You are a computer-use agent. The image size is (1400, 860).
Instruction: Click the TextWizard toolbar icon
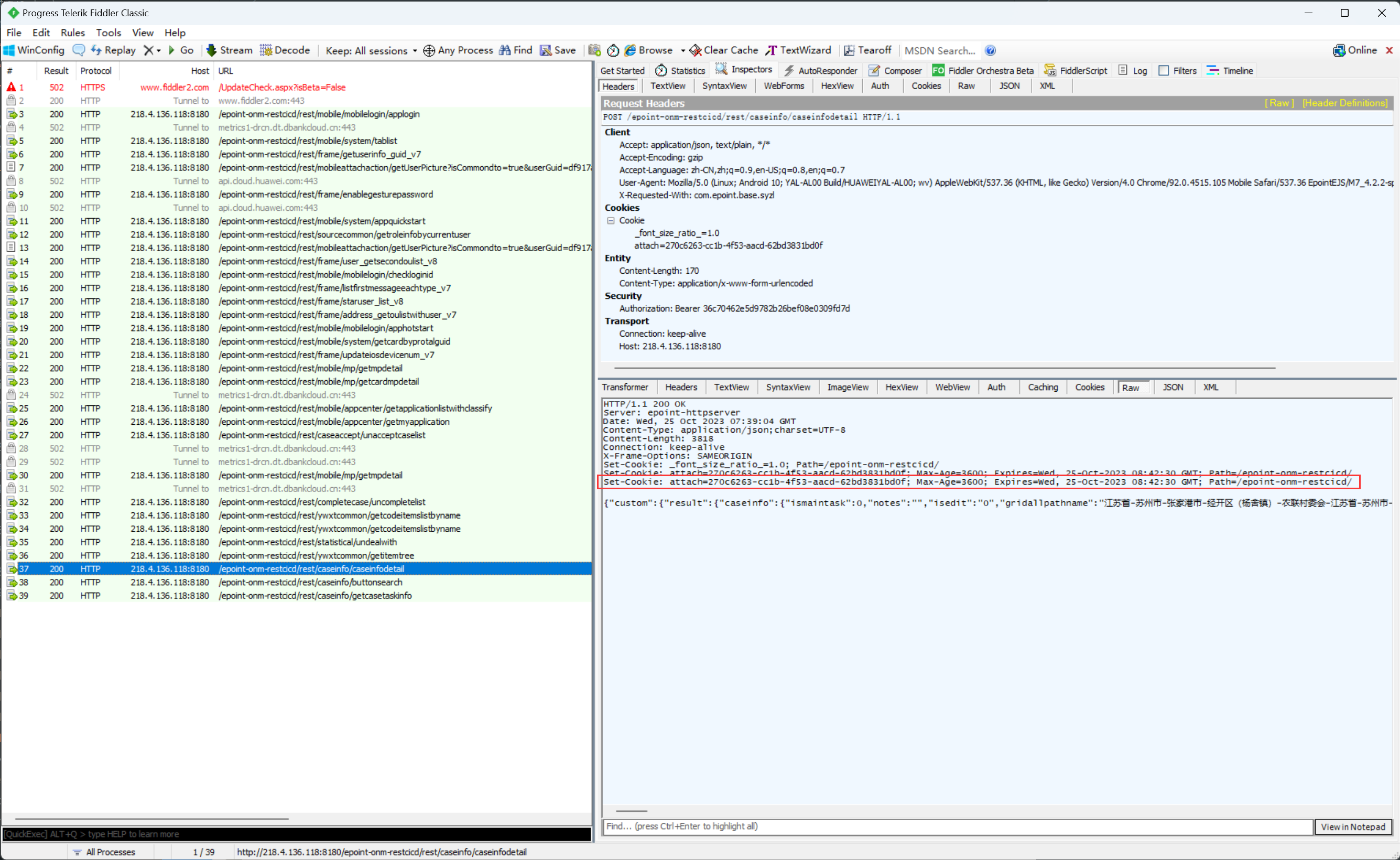(771, 50)
